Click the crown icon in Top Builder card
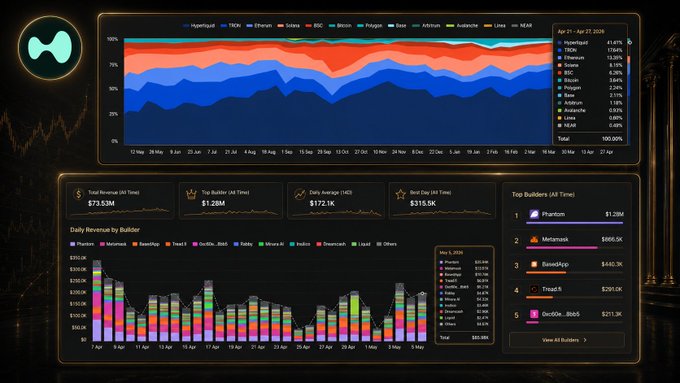The height and width of the screenshot is (383, 680). 191,194
